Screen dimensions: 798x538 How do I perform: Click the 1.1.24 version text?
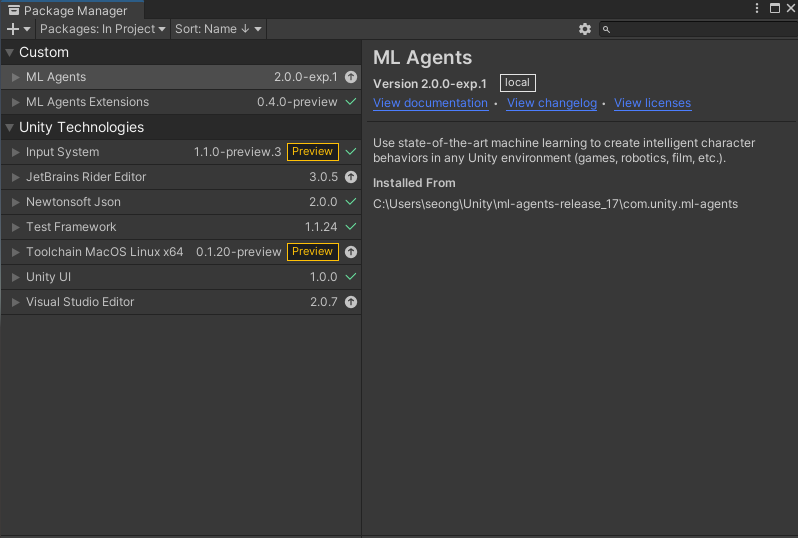tap(321, 226)
